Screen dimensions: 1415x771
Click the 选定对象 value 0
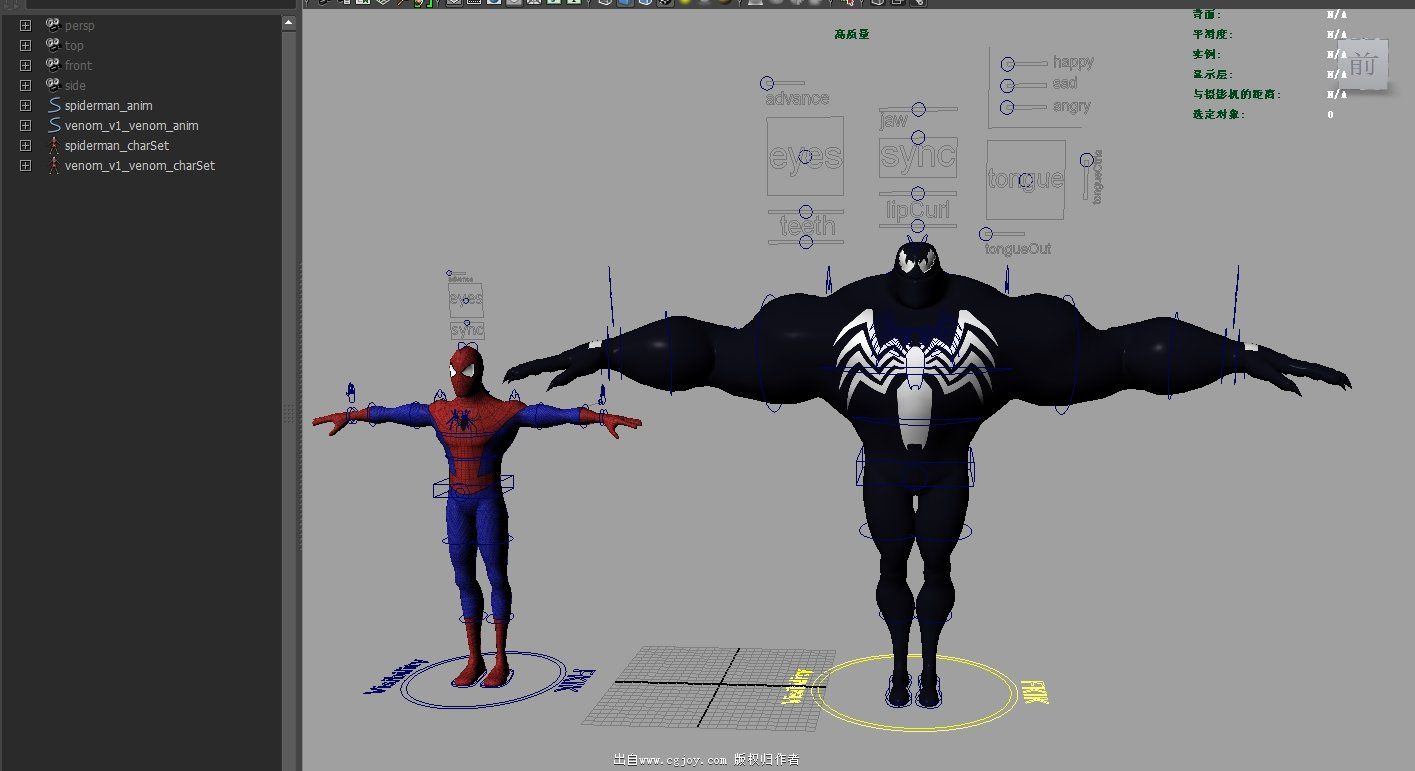point(1330,114)
